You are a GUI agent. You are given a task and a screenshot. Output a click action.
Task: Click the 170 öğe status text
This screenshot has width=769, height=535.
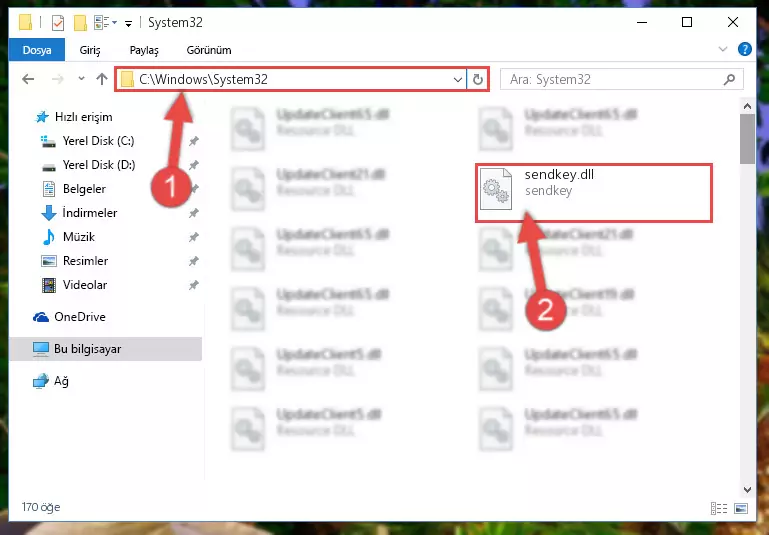(x=41, y=507)
